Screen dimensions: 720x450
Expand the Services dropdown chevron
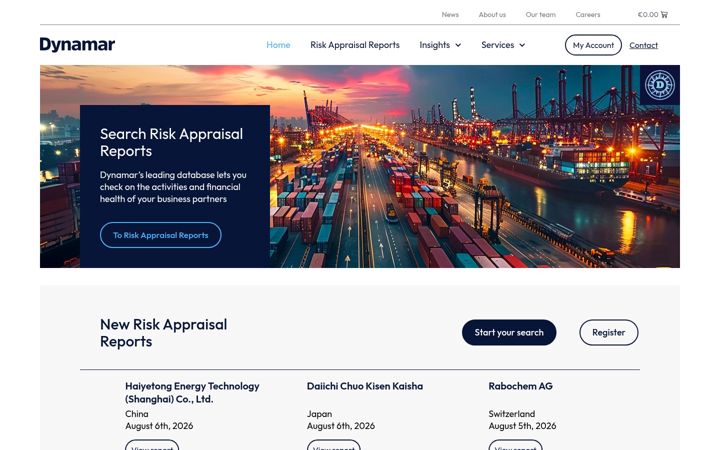[x=522, y=45]
